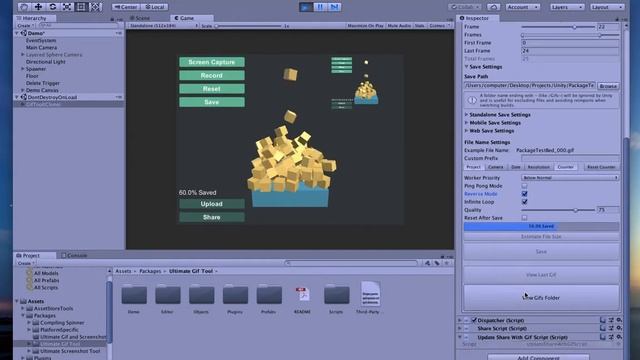Adjust the Quality slider
640x360 pixels.
(x=558, y=210)
